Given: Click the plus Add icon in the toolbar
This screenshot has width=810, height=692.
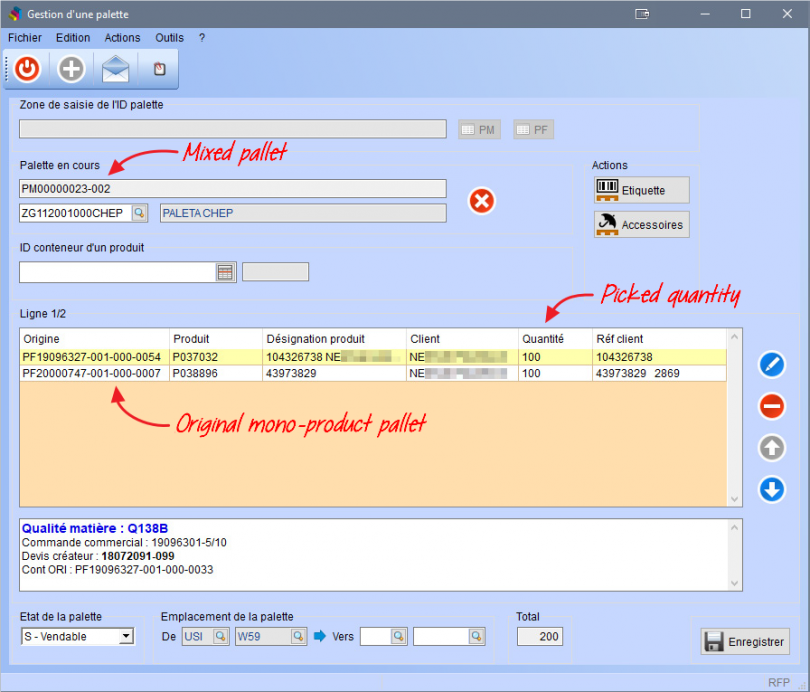Looking at the screenshot, I should pyautogui.click(x=70, y=68).
